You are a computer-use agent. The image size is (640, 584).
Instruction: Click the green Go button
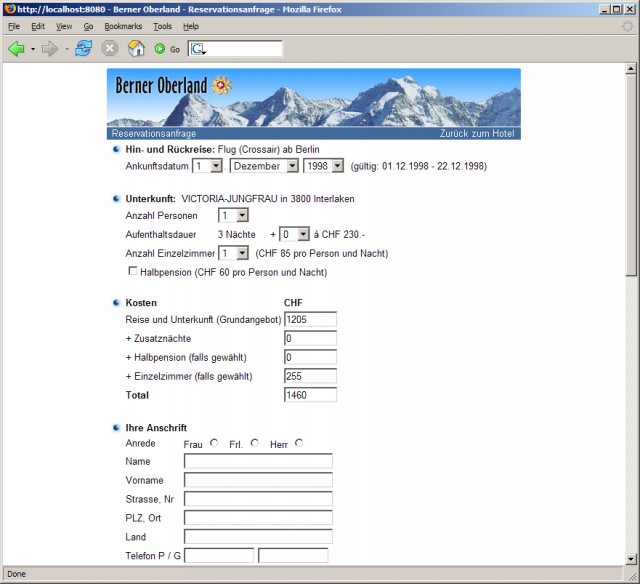pyautogui.click(x=167, y=49)
